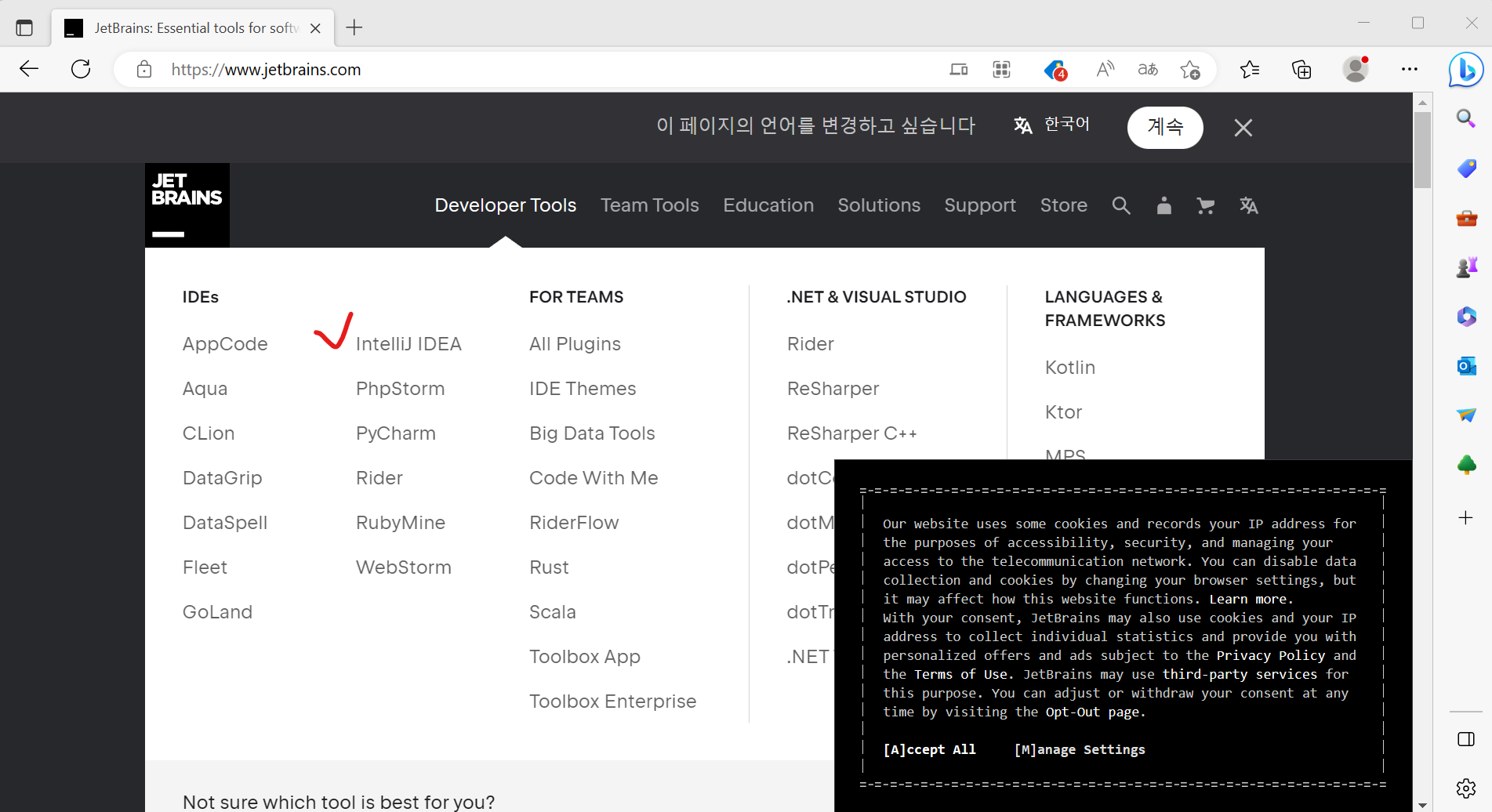Click the JetBrains logo
Image resolution: width=1492 pixels, height=812 pixels.
tap(187, 205)
